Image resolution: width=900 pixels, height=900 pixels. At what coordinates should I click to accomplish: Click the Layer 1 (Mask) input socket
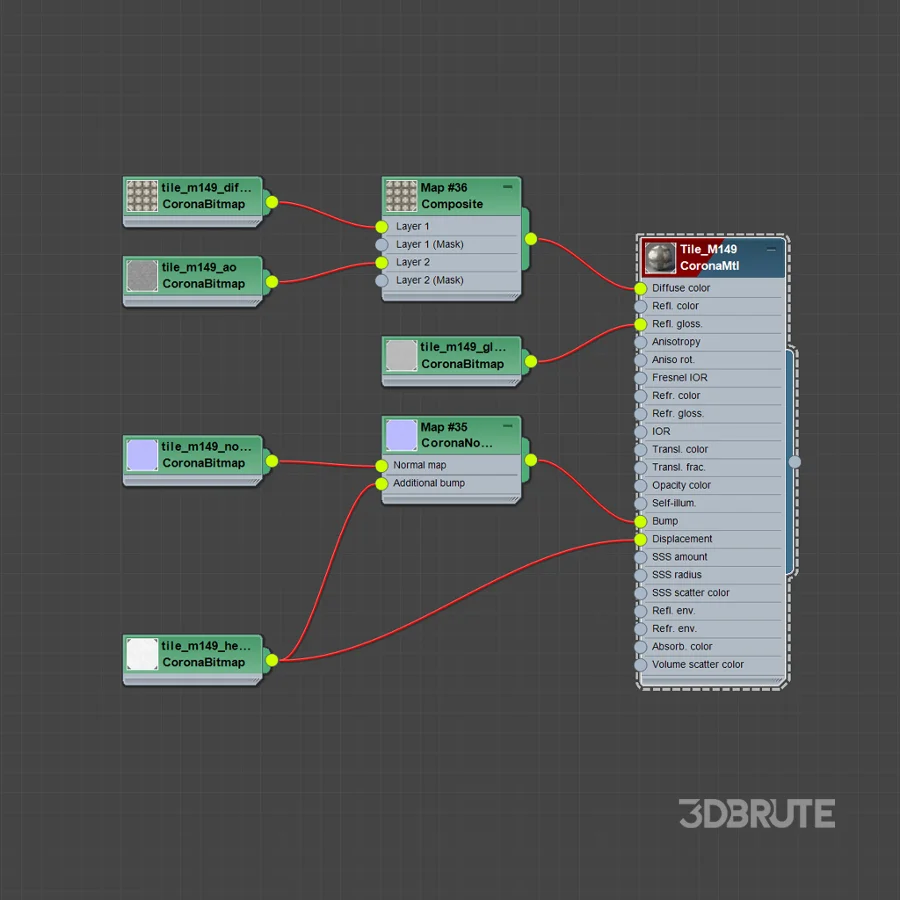pyautogui.click(x=382, y=245)
